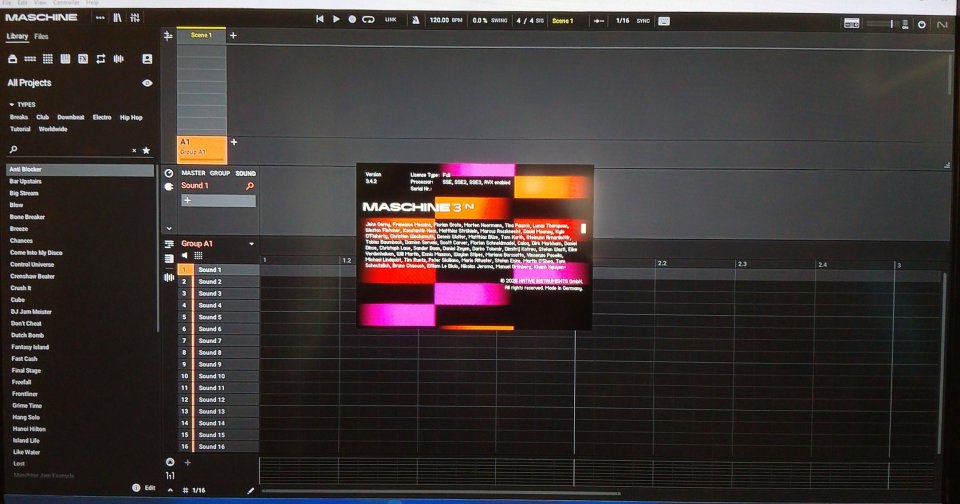Filter by Hip Hop type tag
Image resolution: width=960 pixels, height=504 pixels.
[x=131, y=117]
